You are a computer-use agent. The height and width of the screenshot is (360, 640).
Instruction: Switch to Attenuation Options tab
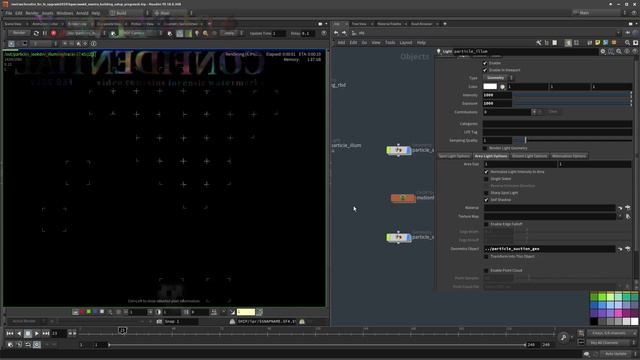click(x=569, y=156)
